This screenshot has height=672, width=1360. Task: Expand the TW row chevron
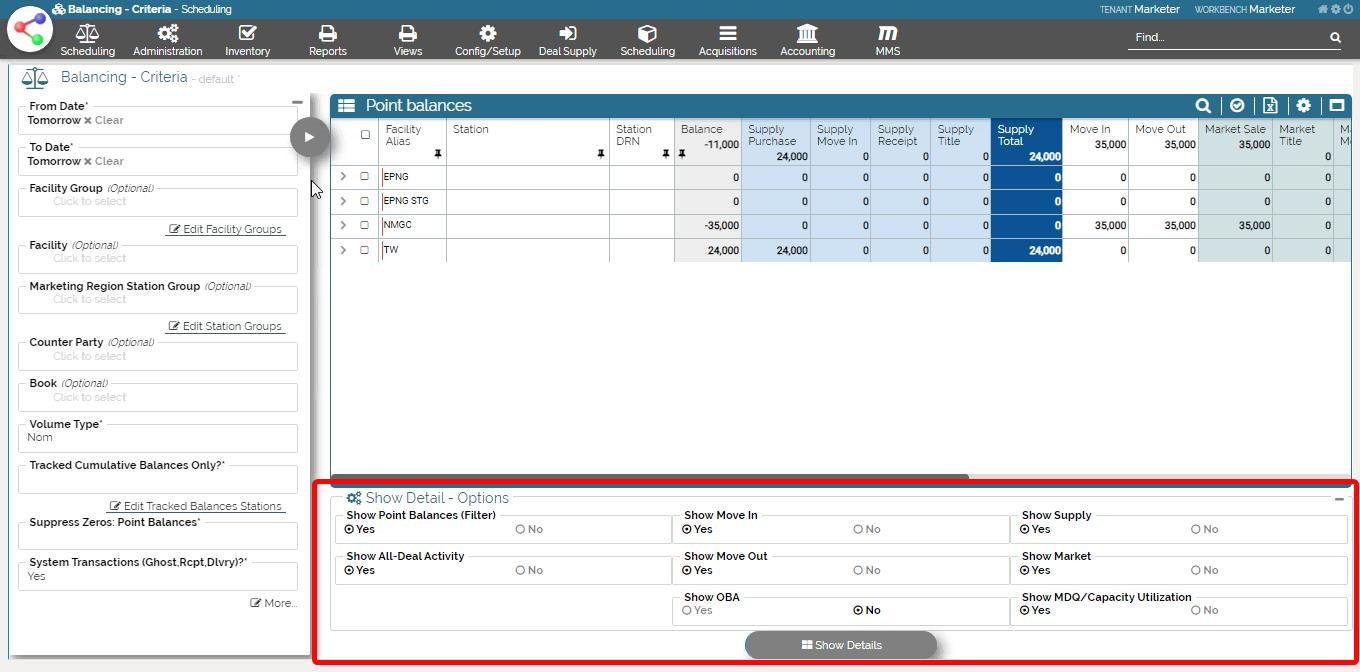click(343, 250)
